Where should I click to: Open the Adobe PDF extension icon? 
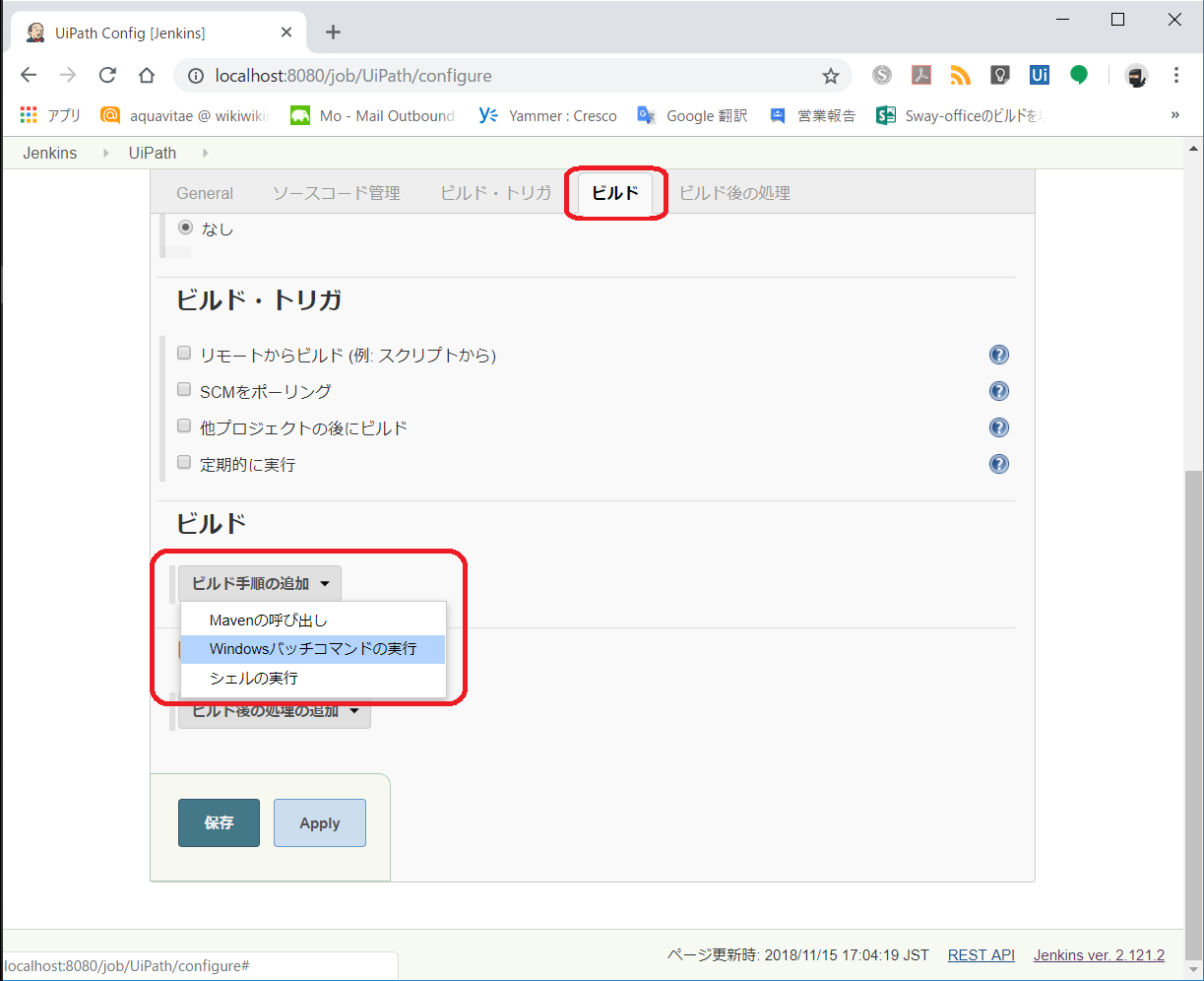921,75
